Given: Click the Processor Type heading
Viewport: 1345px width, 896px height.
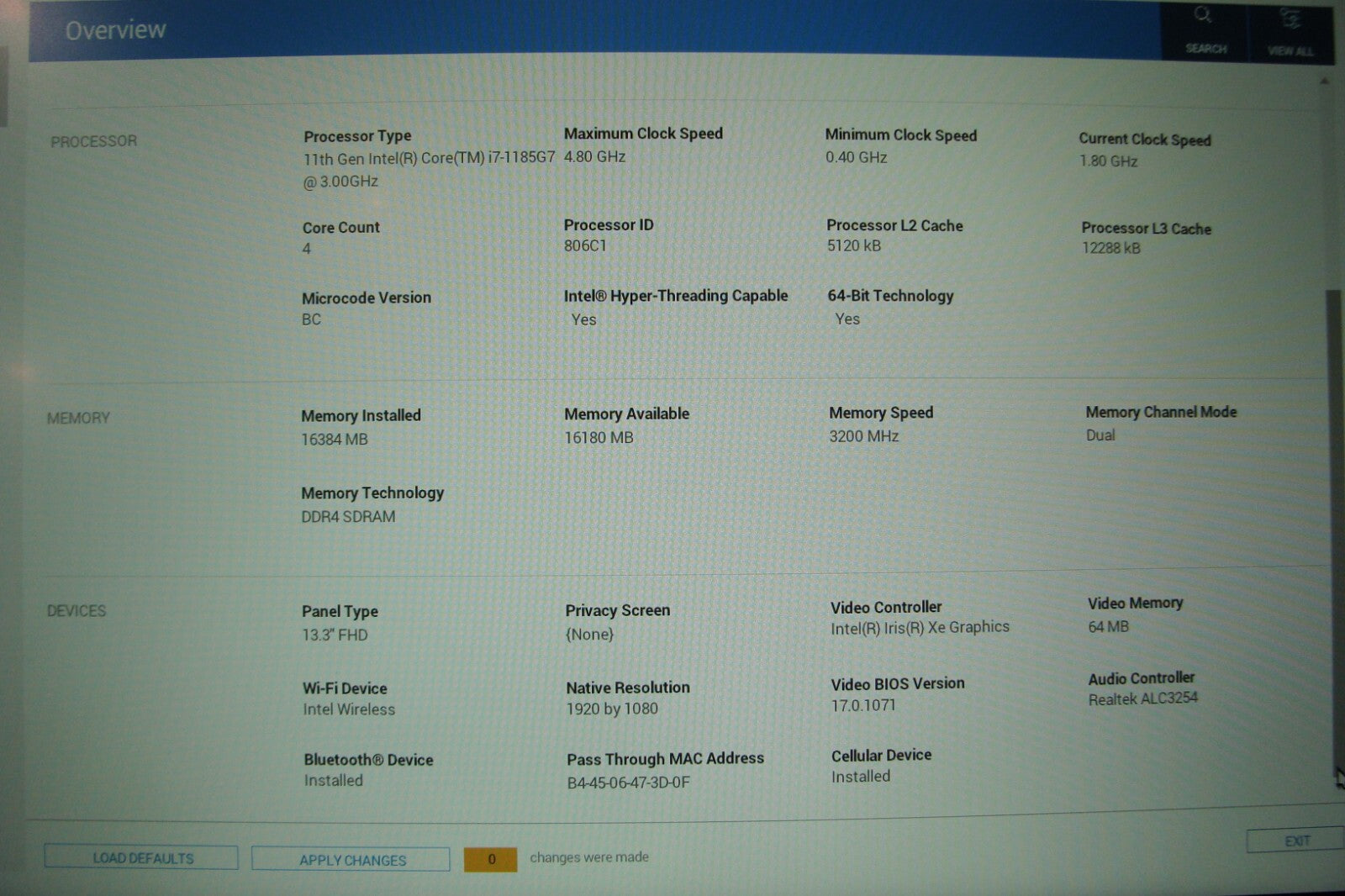Looking at the screenshot, I should click(357, 136).
